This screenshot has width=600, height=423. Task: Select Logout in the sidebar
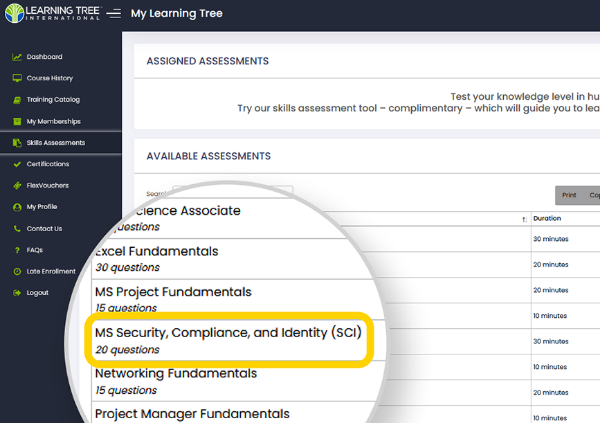[x=38, y=293]
